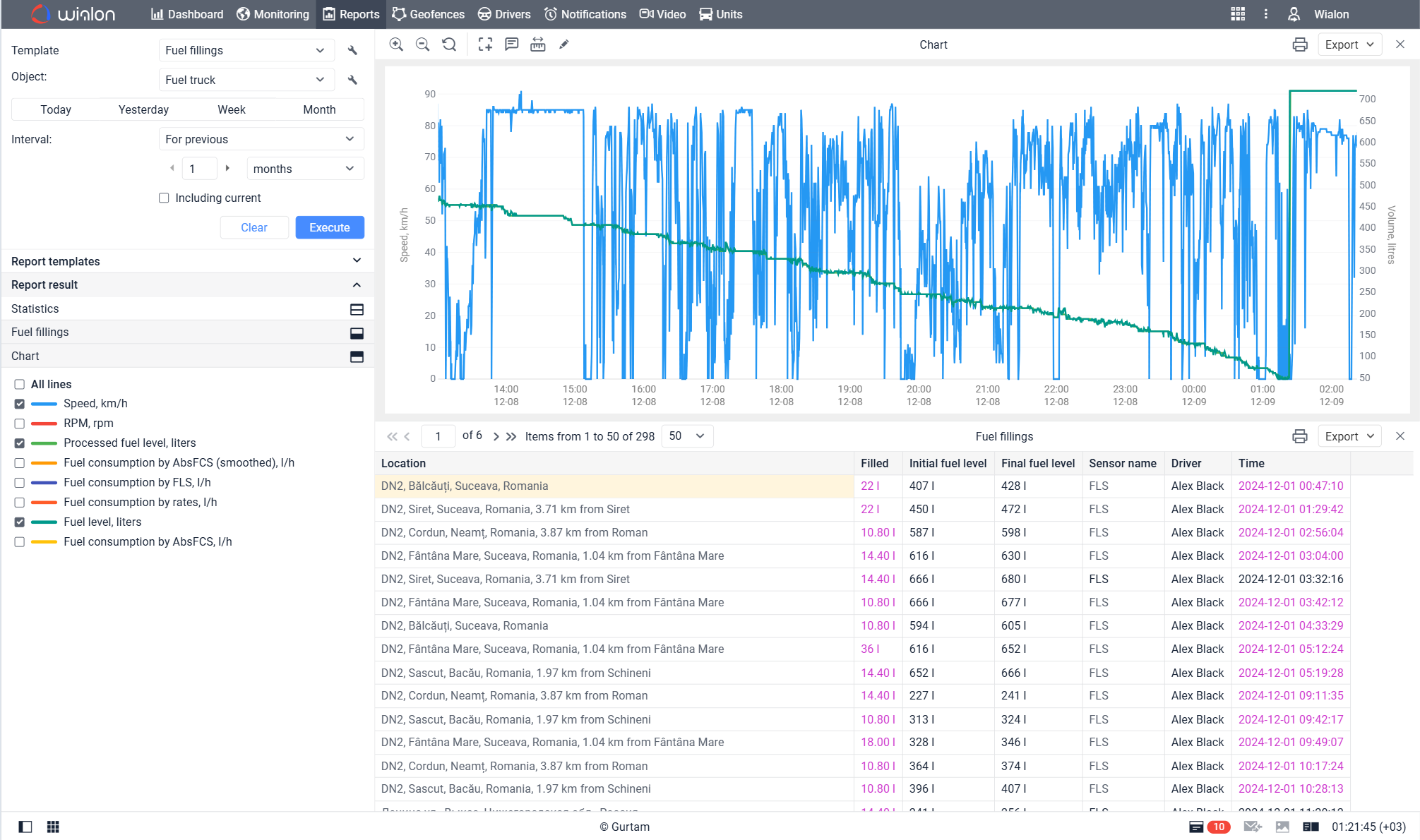Screen dimensions: 1420x840
Task: Enable the RPM rpm chart line
Action: (x=19, y=423)
